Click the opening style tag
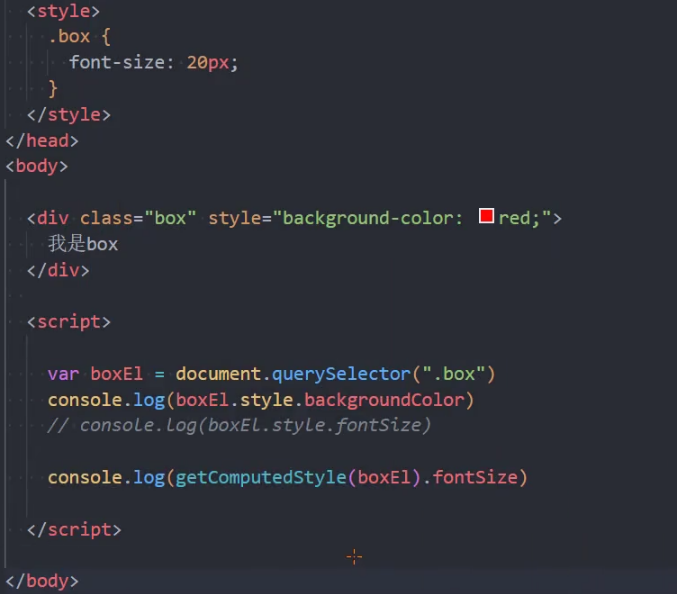Image resolution: width=677 pixels, height=594 pixels. pyautogui.click(x=63, y=11)
